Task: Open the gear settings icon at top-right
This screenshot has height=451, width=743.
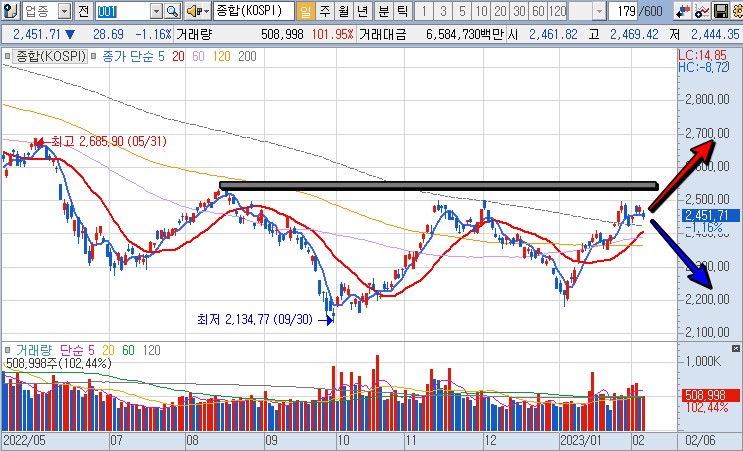Action: click(x=736, y=11)
